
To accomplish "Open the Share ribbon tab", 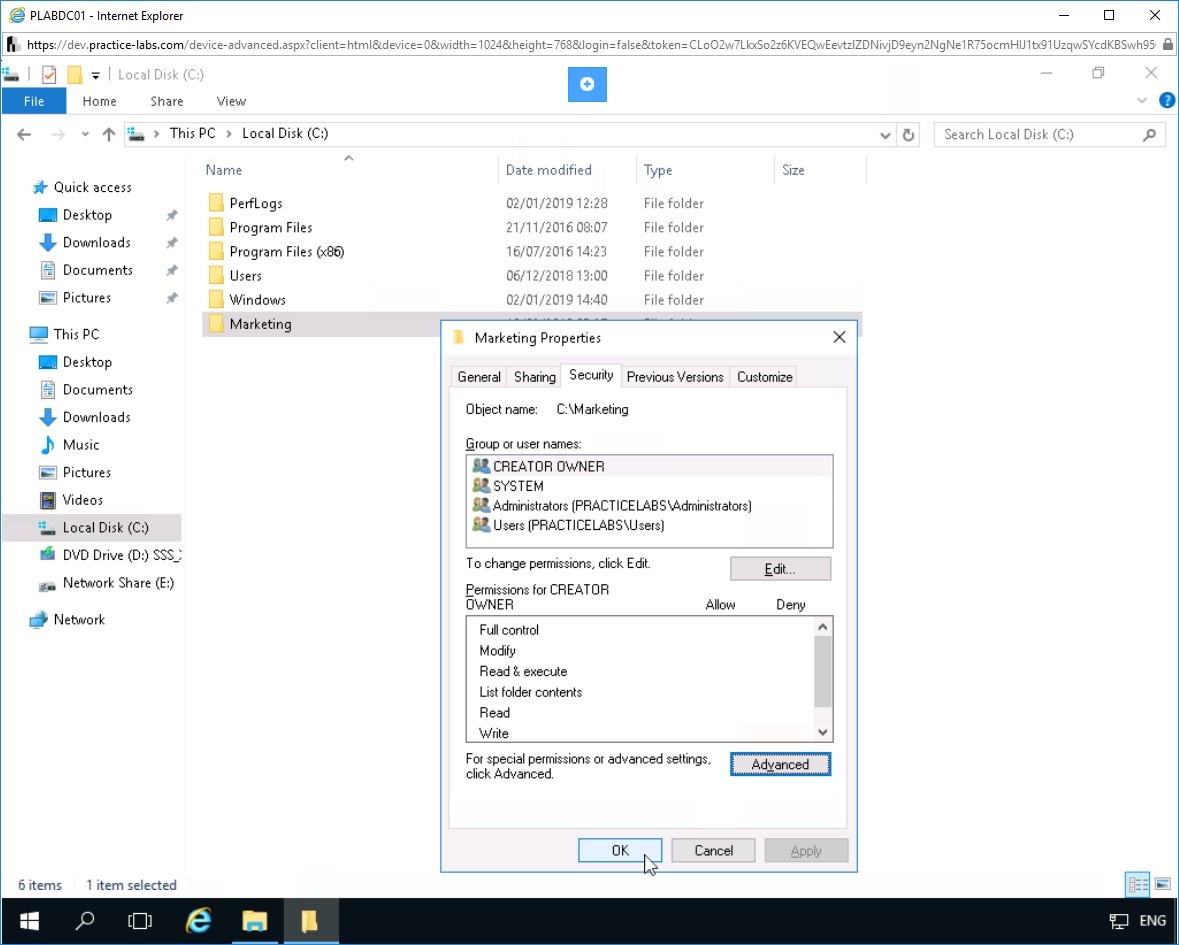I will click(166, 101).
